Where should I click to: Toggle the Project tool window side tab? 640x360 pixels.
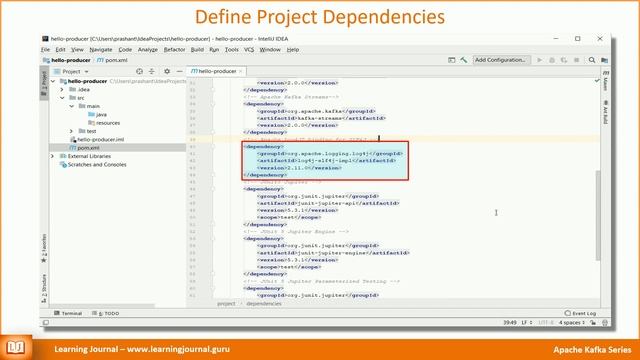click(44, 83)
